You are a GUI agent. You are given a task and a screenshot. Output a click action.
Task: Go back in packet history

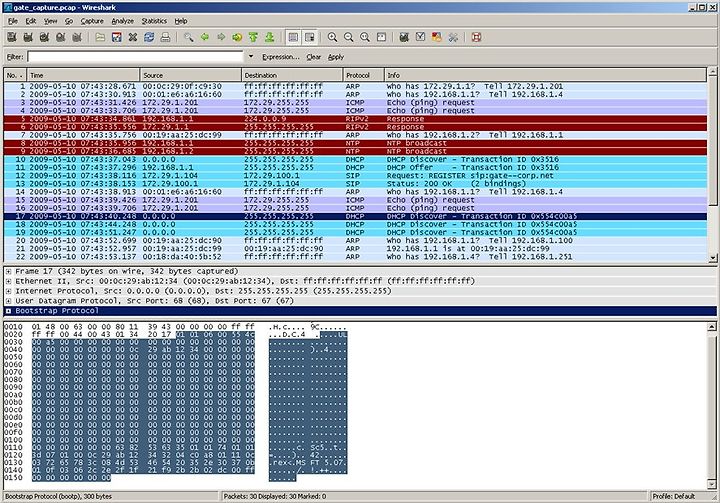(x=205, y=37)
